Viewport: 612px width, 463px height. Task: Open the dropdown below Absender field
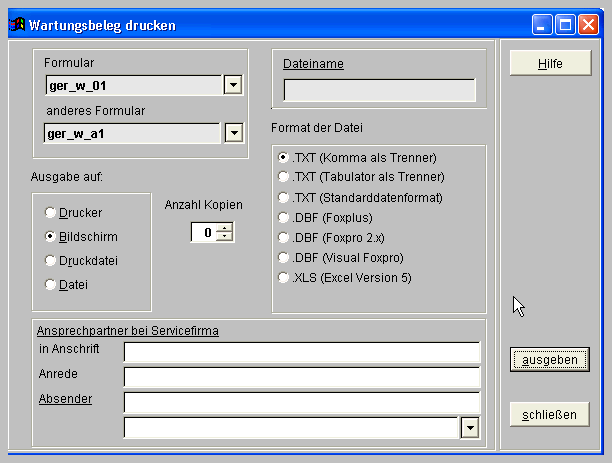[470, 428]
